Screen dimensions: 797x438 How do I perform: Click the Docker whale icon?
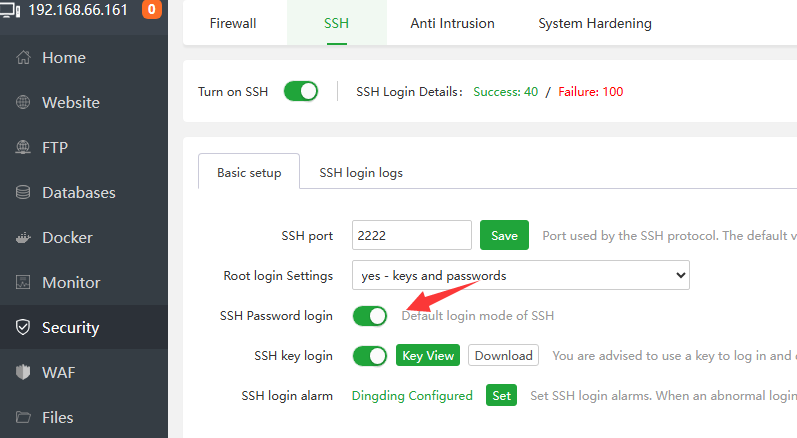coord(24,238)
